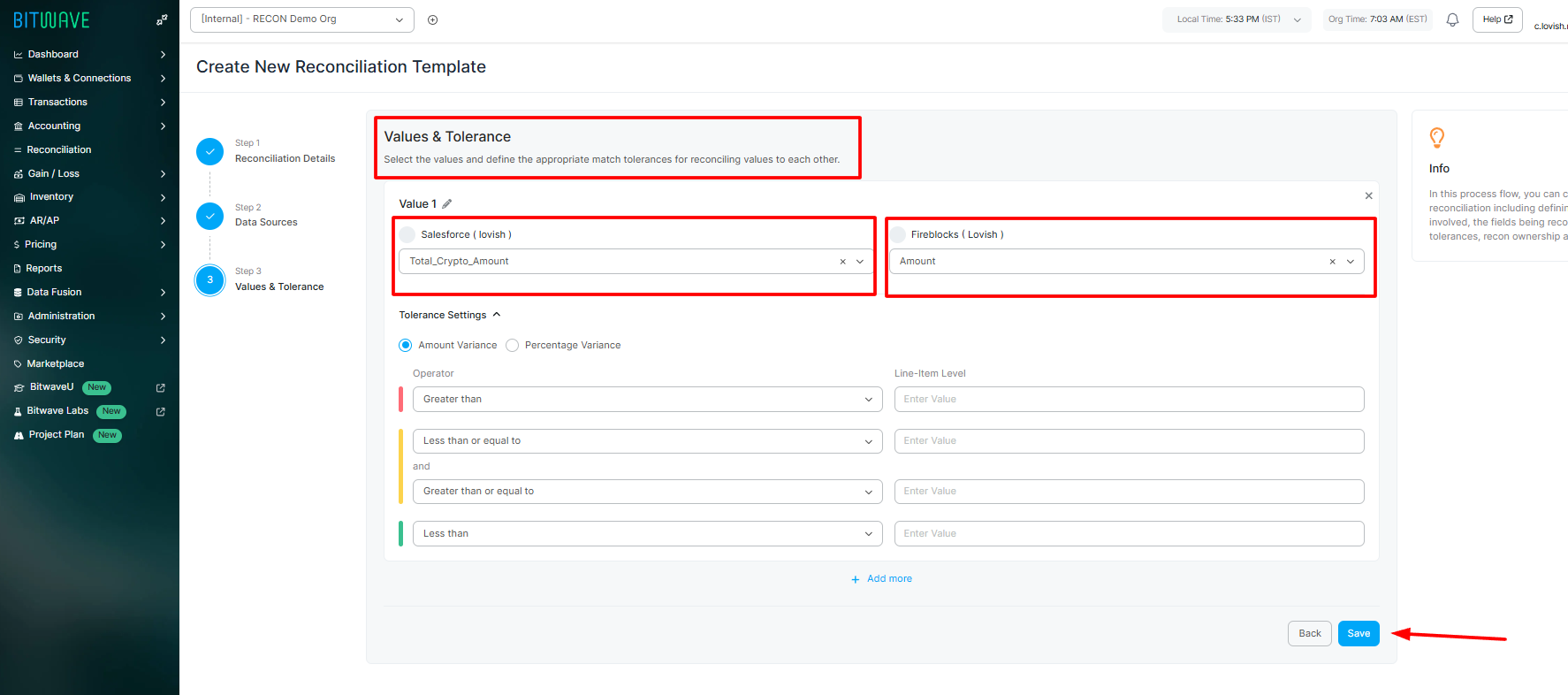Open BitwaveU external link icon

click(161, 388)
